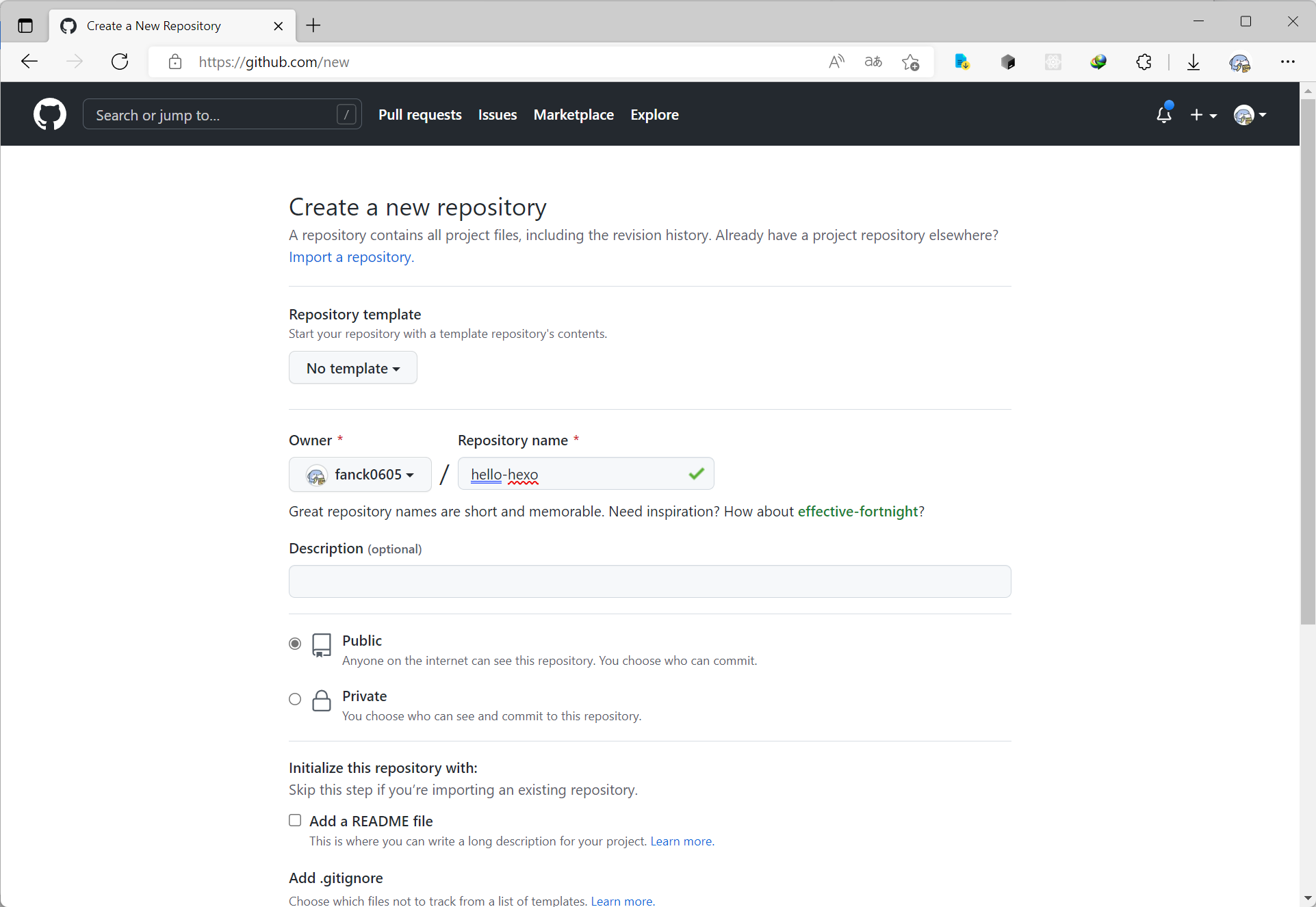Screen dimensions: 1316x907
Task: Open the Owner fanck0605 dropdown
Action: point(360,474)
